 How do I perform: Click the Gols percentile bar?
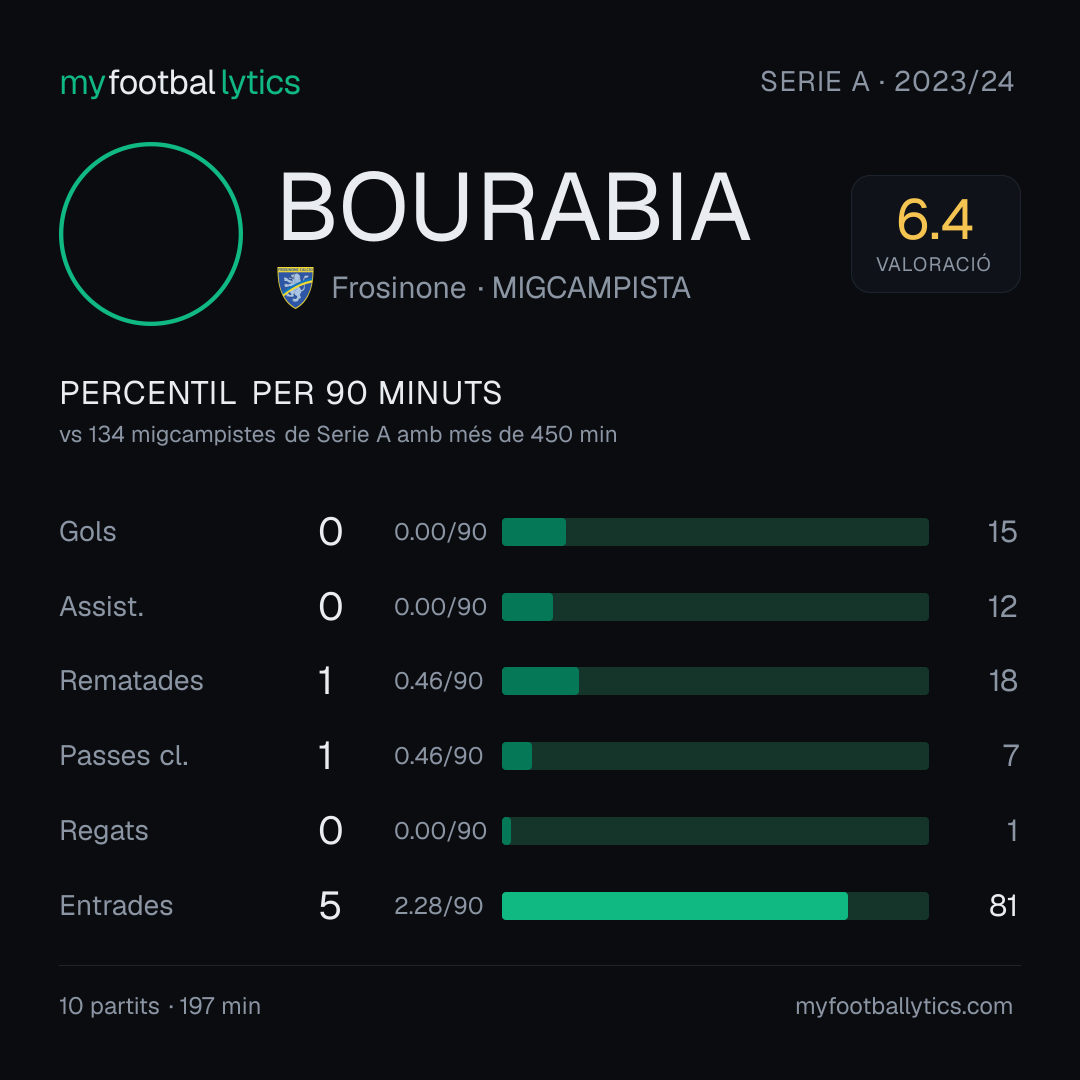715,532
